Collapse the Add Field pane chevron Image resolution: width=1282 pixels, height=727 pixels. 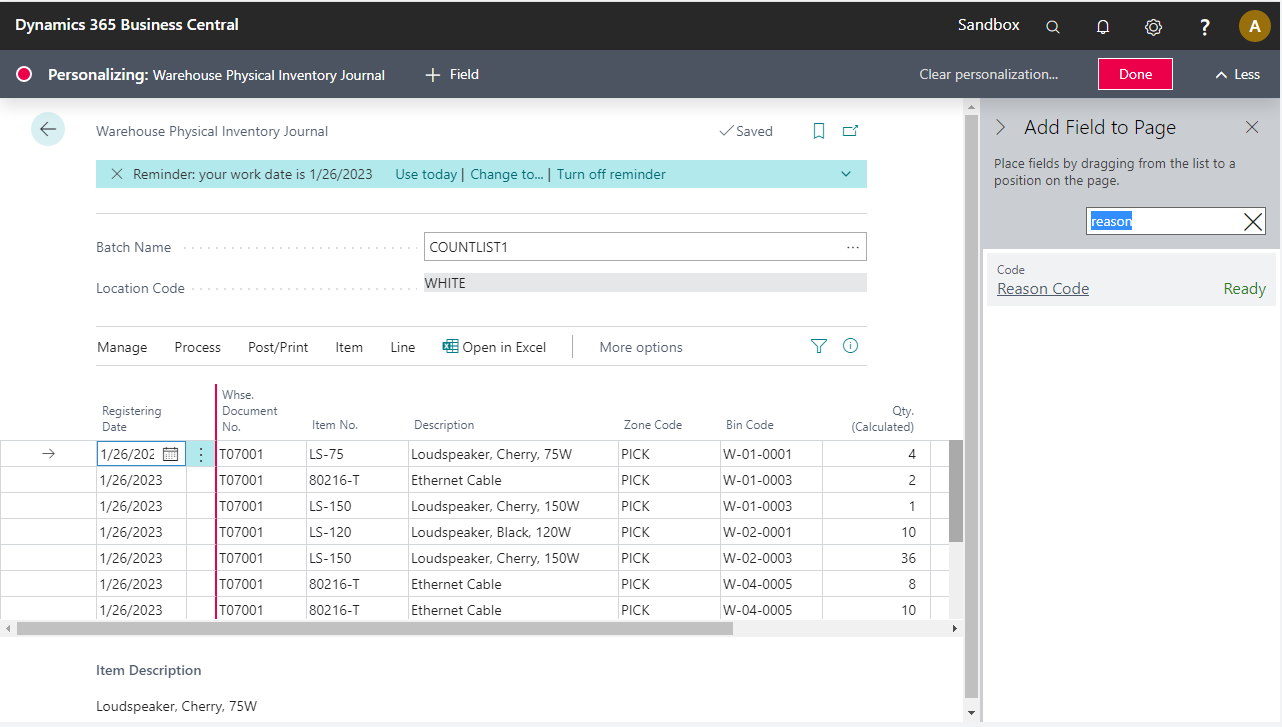tap(1001, 127)
